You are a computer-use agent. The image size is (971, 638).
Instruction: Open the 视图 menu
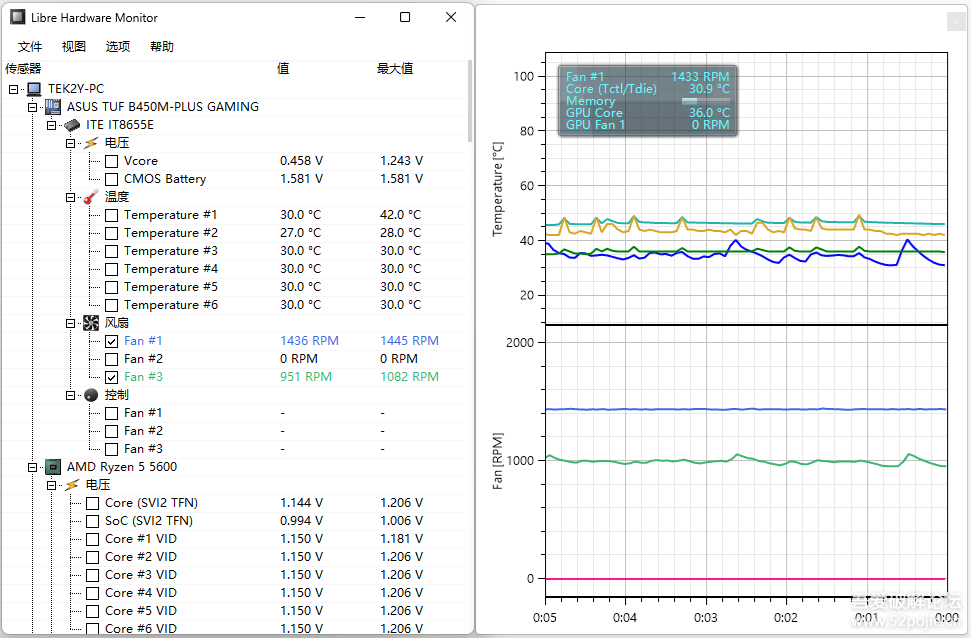pos(73,45)
